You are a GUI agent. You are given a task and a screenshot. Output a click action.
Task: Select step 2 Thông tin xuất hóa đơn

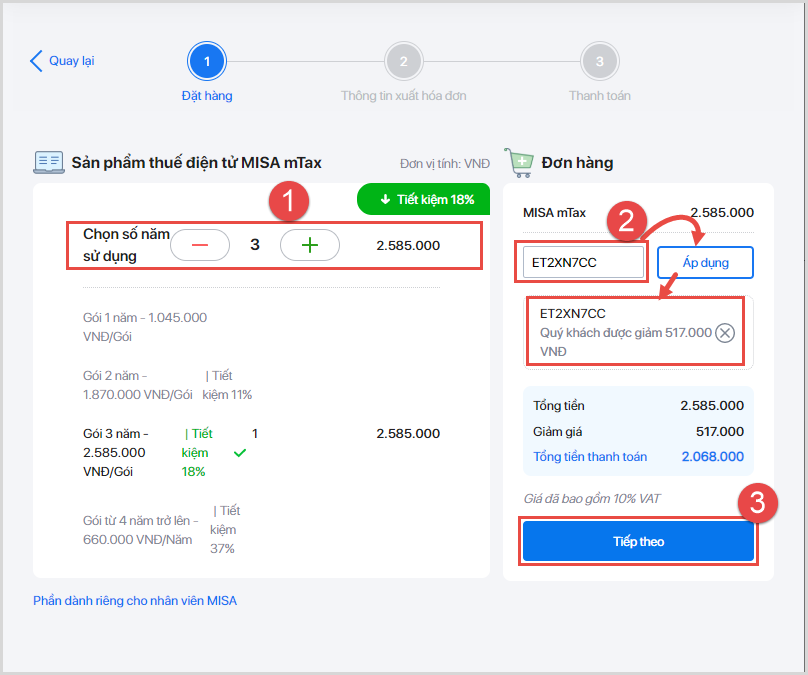403,61
